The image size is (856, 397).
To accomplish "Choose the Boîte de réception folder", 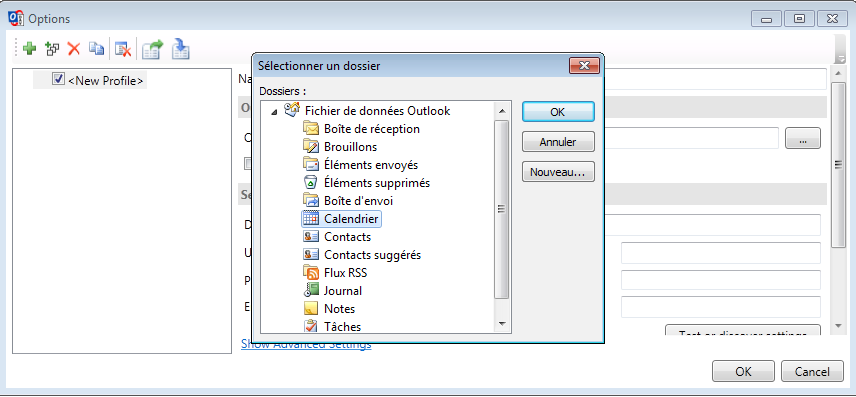I will (372, 129).
